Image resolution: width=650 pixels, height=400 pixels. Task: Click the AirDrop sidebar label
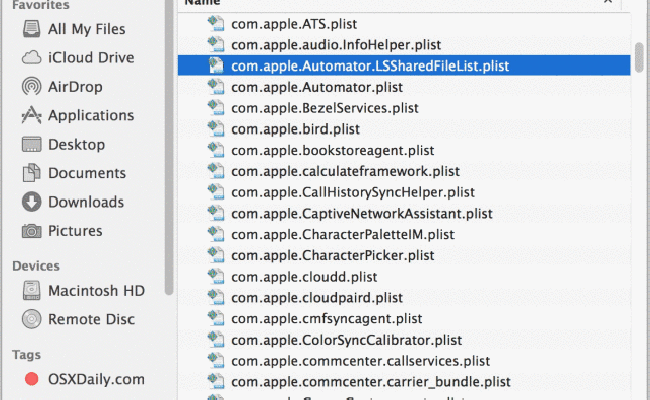[x=75, y=87]
